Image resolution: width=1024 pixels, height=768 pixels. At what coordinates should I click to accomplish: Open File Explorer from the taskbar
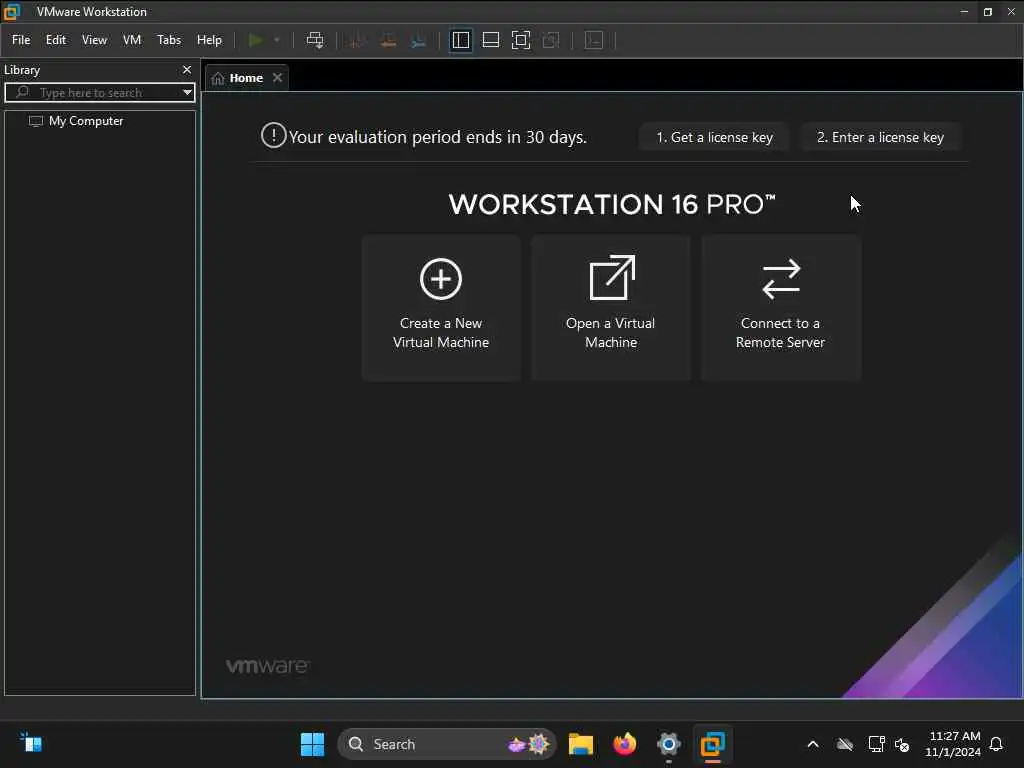click(581, 744)
